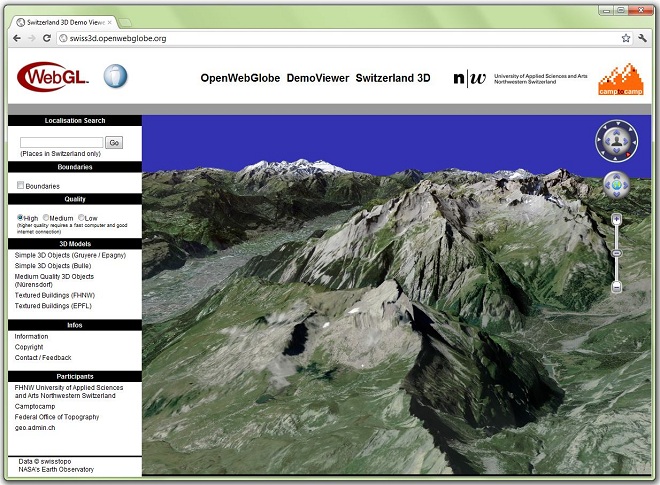Click the OpenWebGlobe blue globe logo

pyautogui.click(x=115, y=76)
